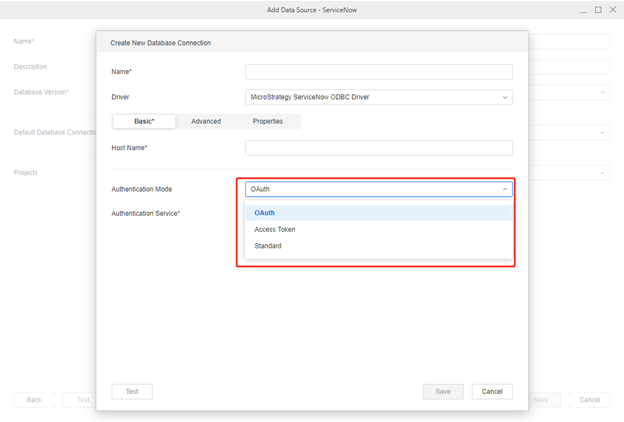Screen dimensions: 624x422
Task: Click the Create New Database Connection title
Action: [161, 43]
